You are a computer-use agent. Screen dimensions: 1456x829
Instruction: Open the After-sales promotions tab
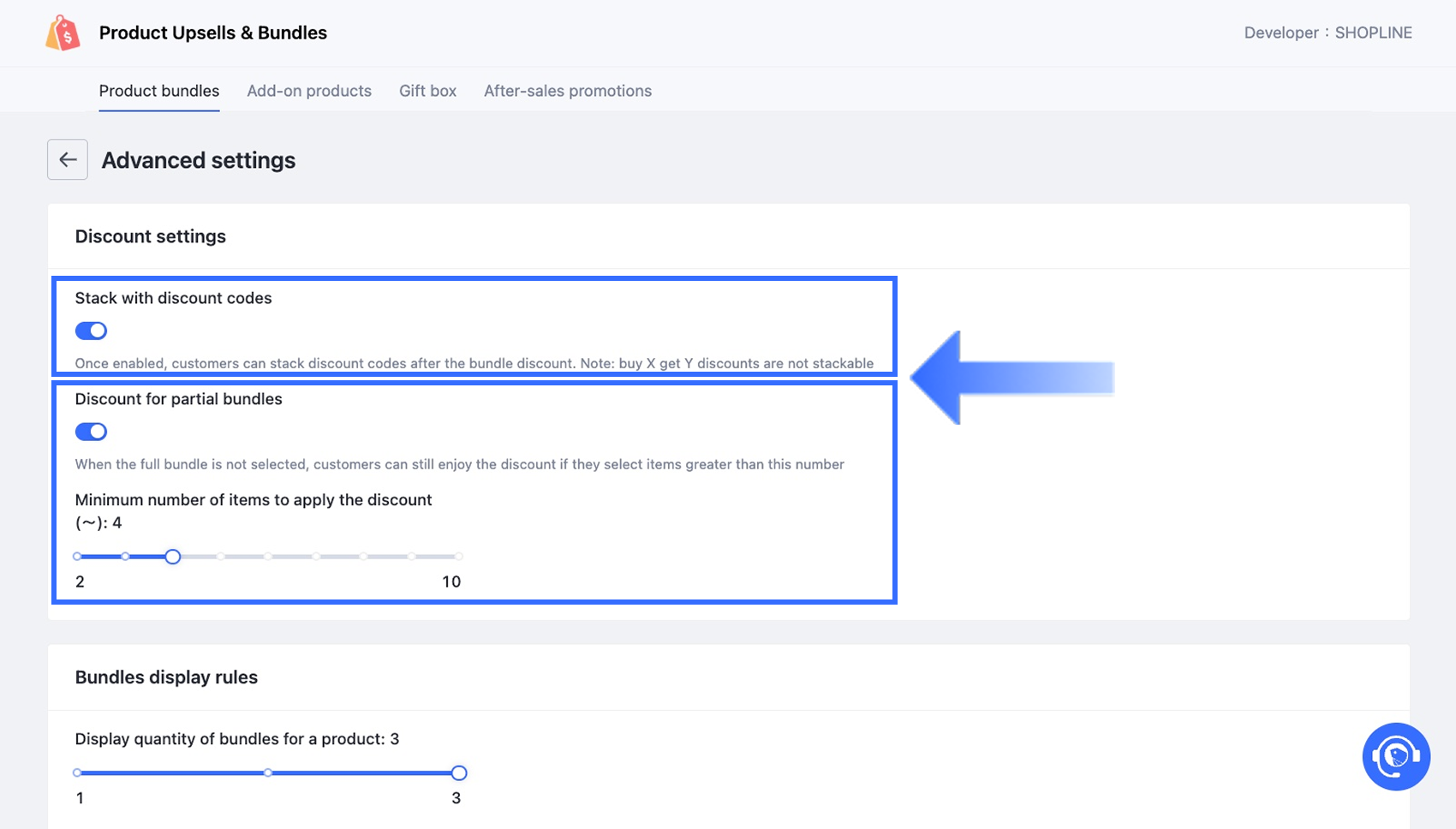coord(567,91)
